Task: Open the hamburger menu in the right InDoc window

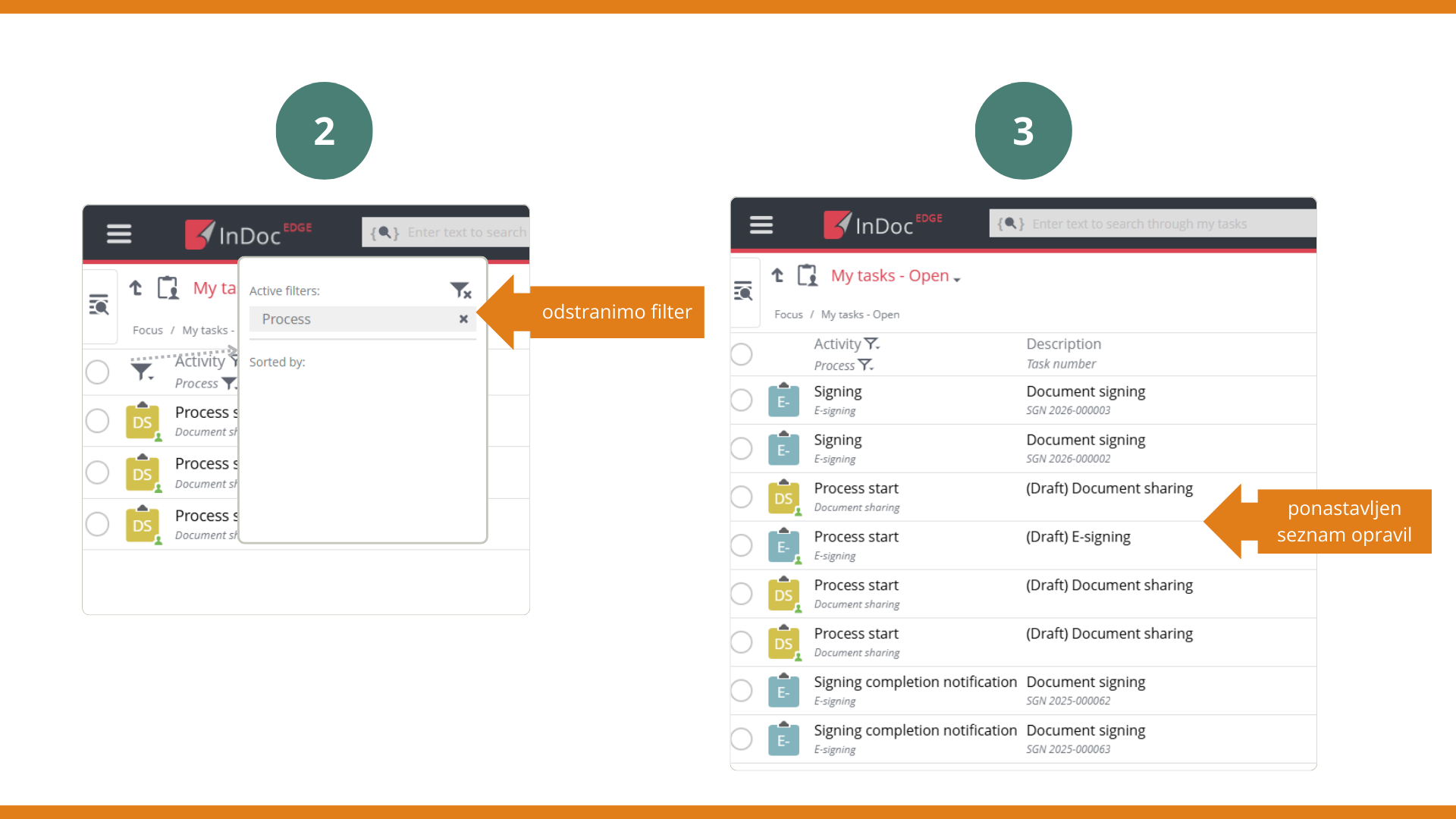Action: [x=761, y=225]
